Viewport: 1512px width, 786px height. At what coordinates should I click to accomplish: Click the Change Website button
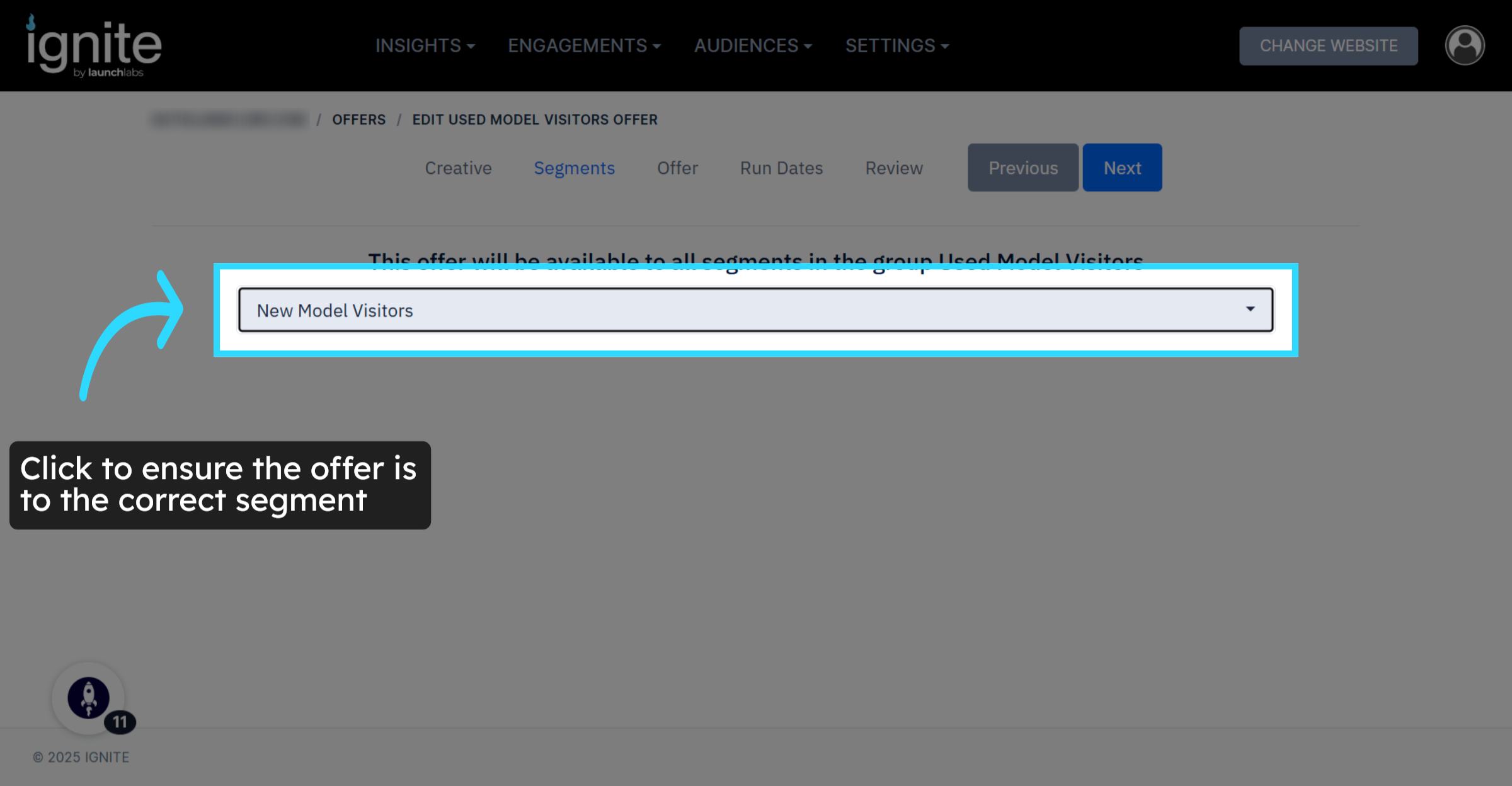point(1328,46)
